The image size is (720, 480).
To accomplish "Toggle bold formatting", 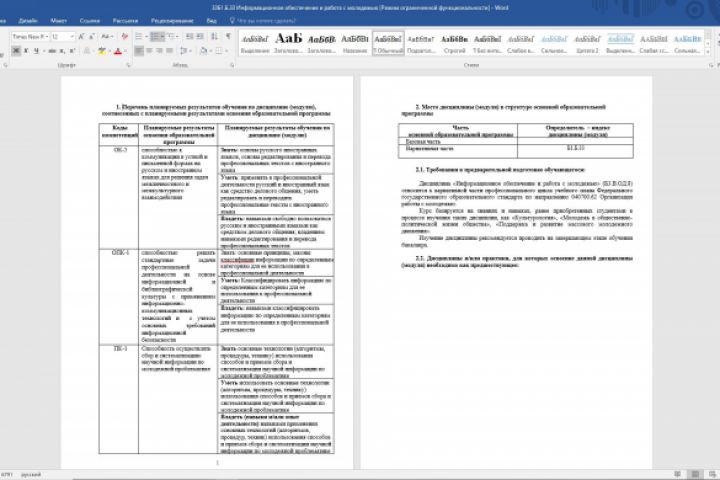I will coord(16,51).
